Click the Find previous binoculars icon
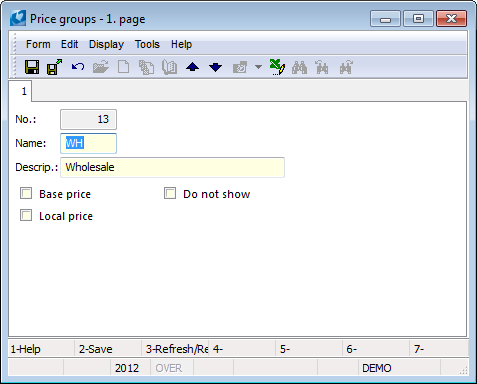 coord(322,67)
